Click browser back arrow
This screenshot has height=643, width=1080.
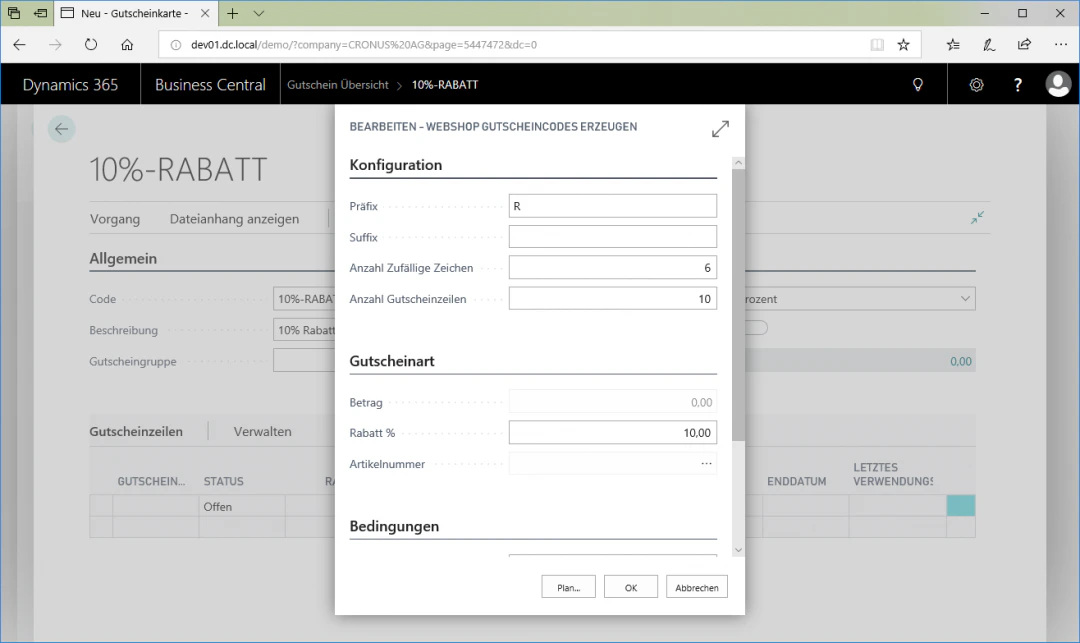[19, 45]
